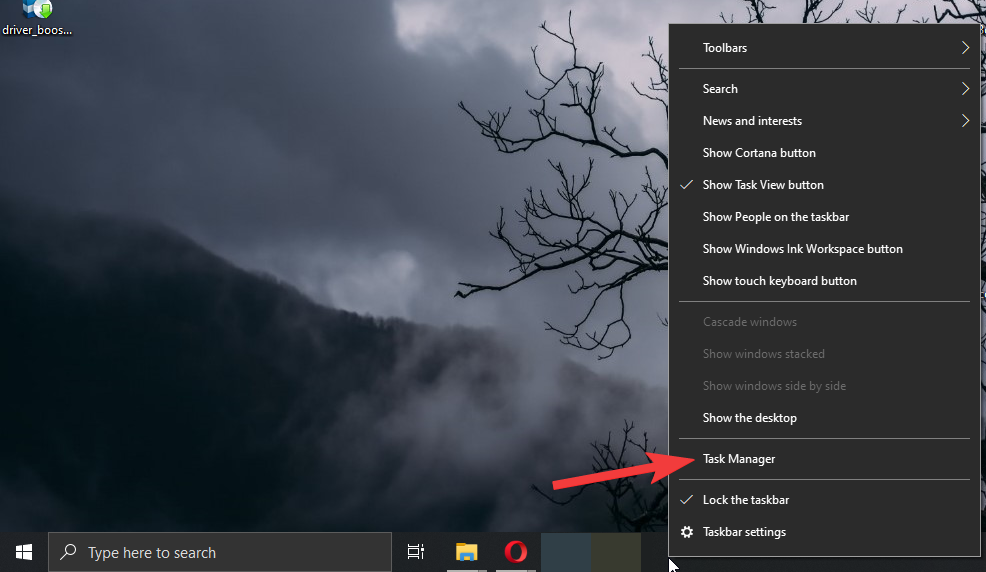Image resolution: width=986 pixels, height=572 pixels.
Task: Toggle Lock the taskbar option
Action: 824,500
